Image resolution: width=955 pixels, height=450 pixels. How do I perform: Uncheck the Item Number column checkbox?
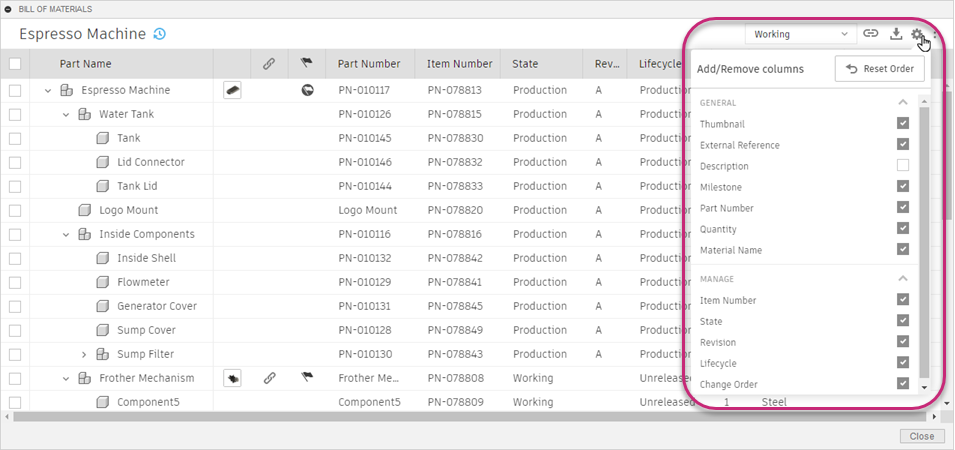(903, 300)
